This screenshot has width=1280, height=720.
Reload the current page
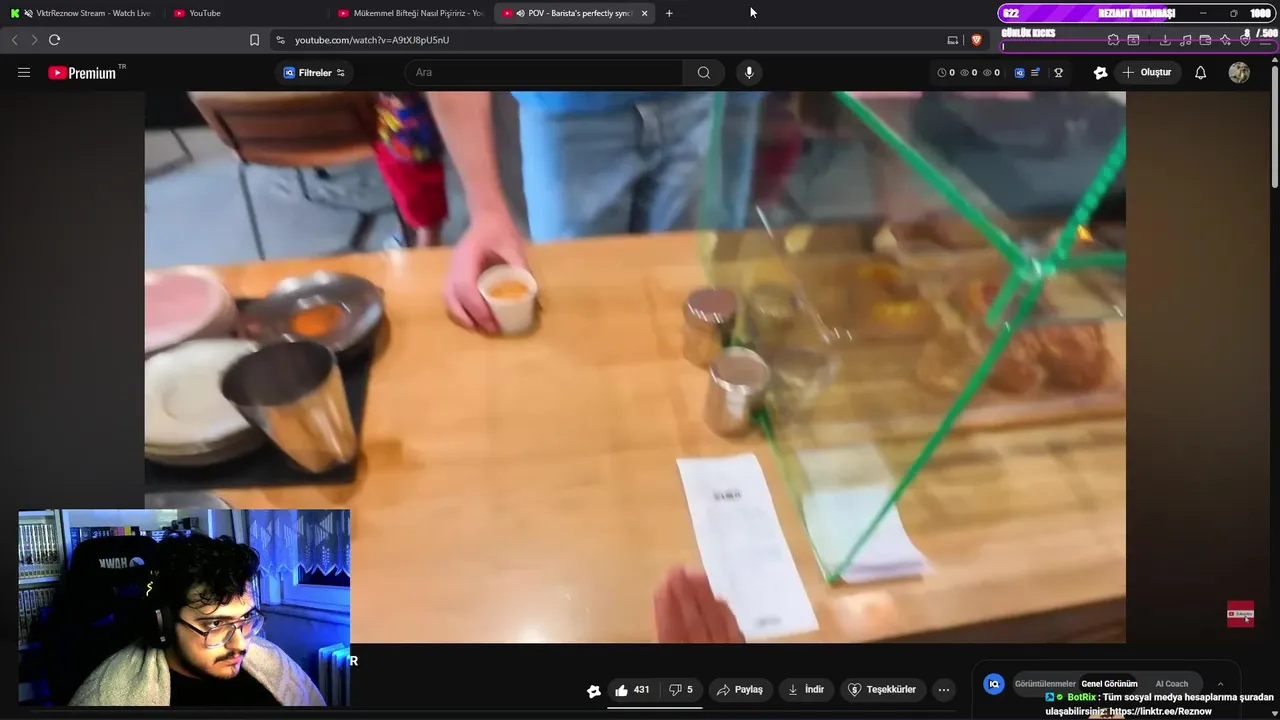[x=54, y=40]
